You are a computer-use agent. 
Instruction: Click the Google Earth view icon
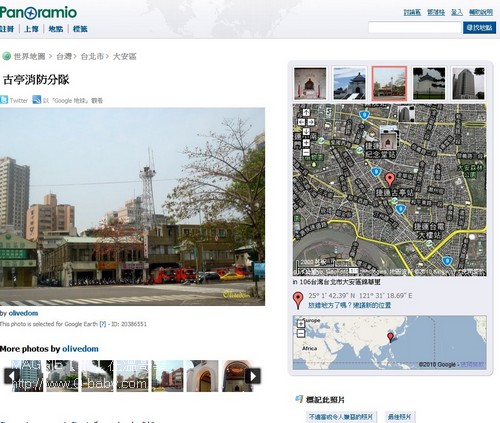(36, 100)
